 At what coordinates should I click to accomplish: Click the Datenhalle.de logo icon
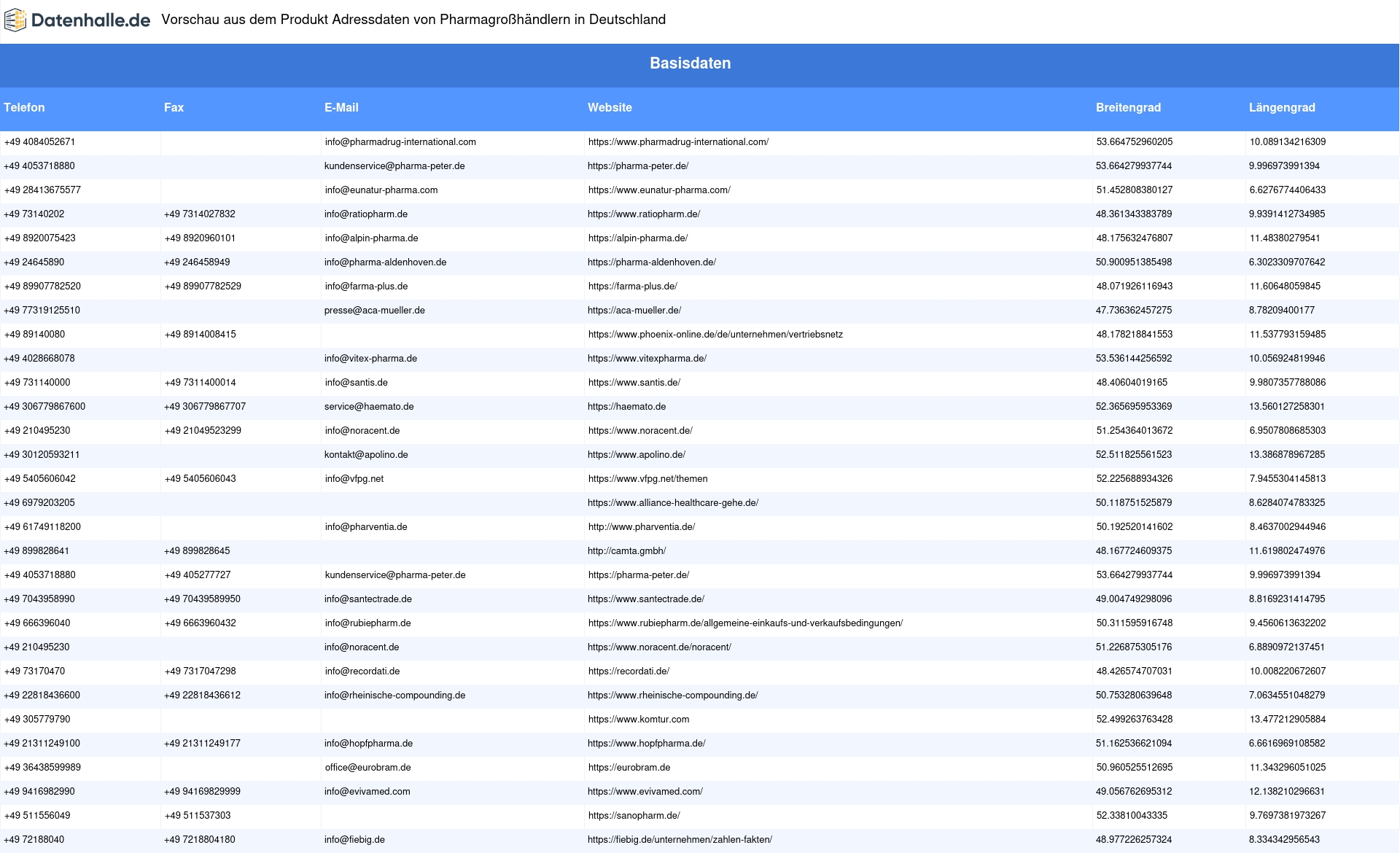pyautogui.click(x=15, y=20)
